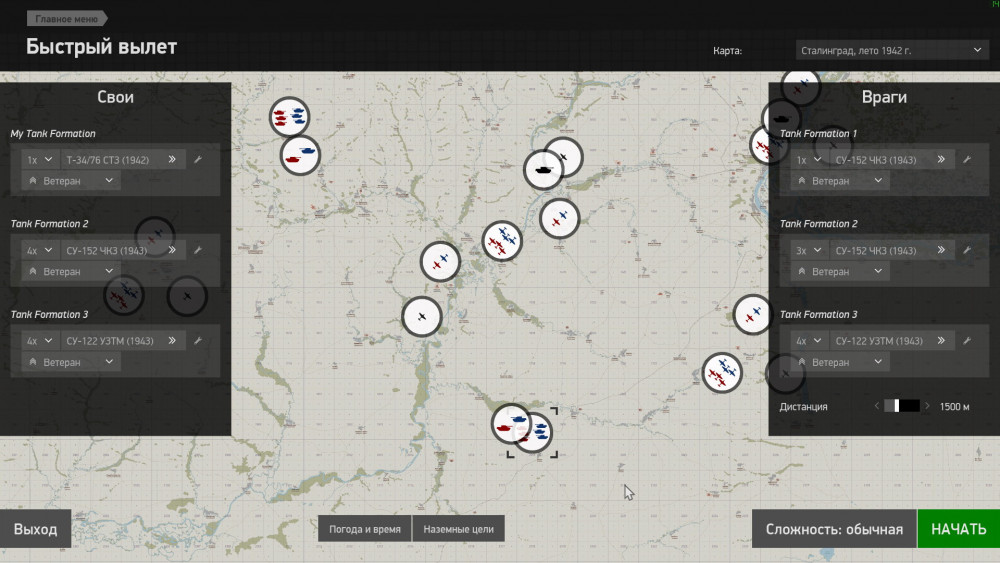
Task: Open vehicle picker arrows, Враги Tank Formation 1
Action: [941, 159]
